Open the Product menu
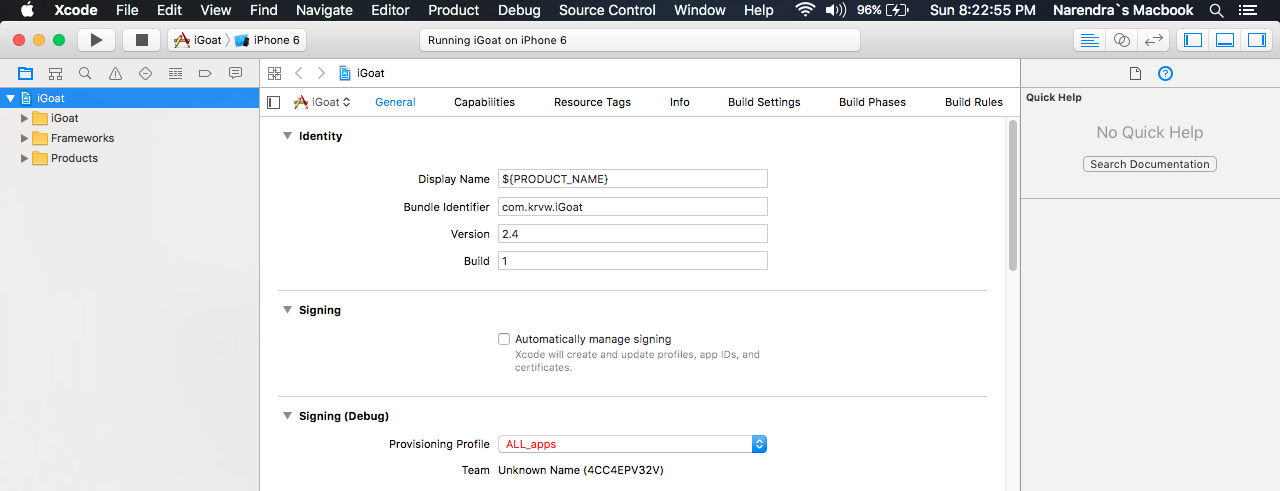 454,10
